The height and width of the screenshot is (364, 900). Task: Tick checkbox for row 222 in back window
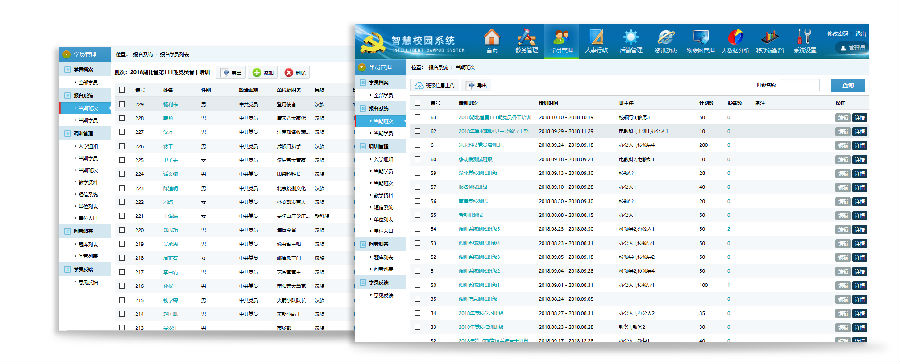coord(122,202)
